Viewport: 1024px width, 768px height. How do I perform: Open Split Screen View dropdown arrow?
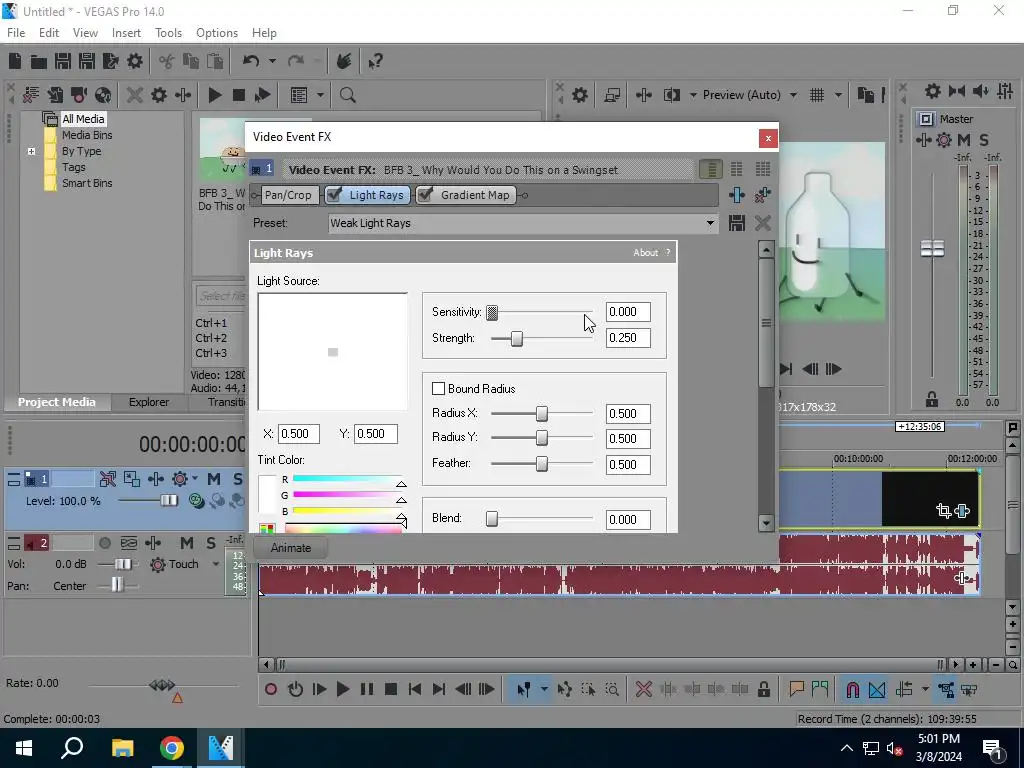pos(693,95)
